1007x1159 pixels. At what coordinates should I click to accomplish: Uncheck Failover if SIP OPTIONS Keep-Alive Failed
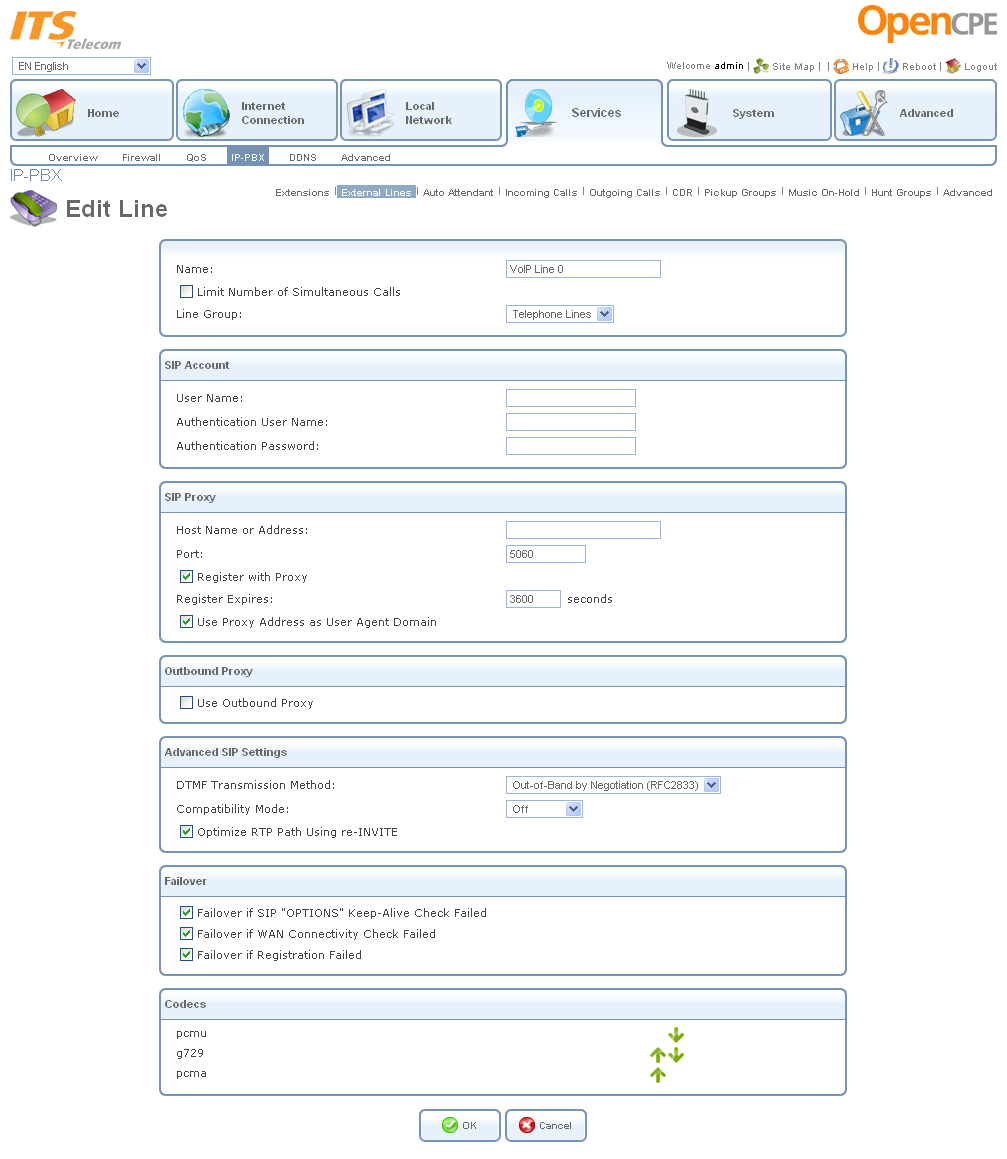pos(186,913)
